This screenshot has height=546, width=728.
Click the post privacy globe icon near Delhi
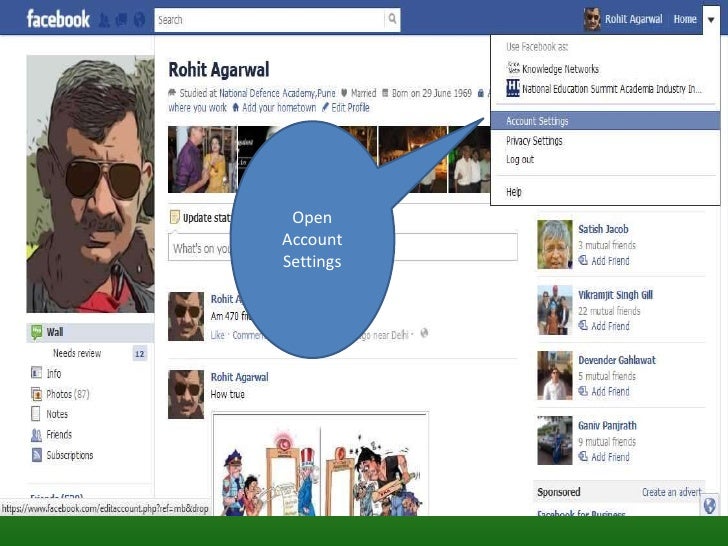click(x=424, y=333)
